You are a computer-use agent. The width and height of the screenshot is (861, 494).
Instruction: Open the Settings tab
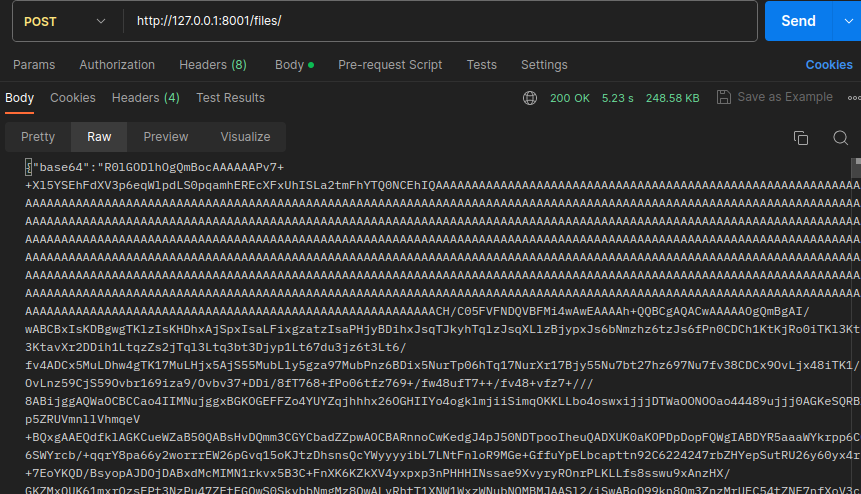coord(544,65)
